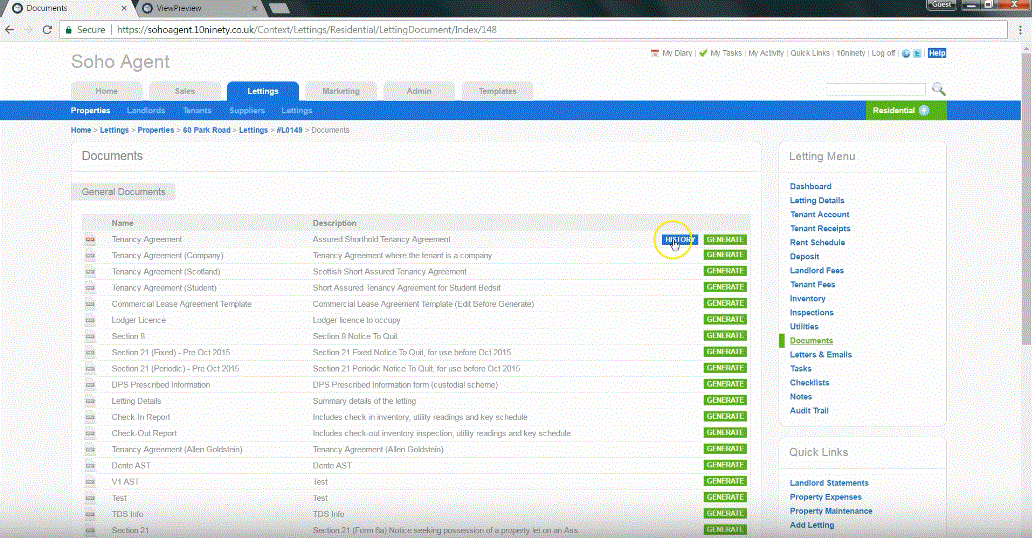
Task: Click into the search text field
Action: coord(876,89)
